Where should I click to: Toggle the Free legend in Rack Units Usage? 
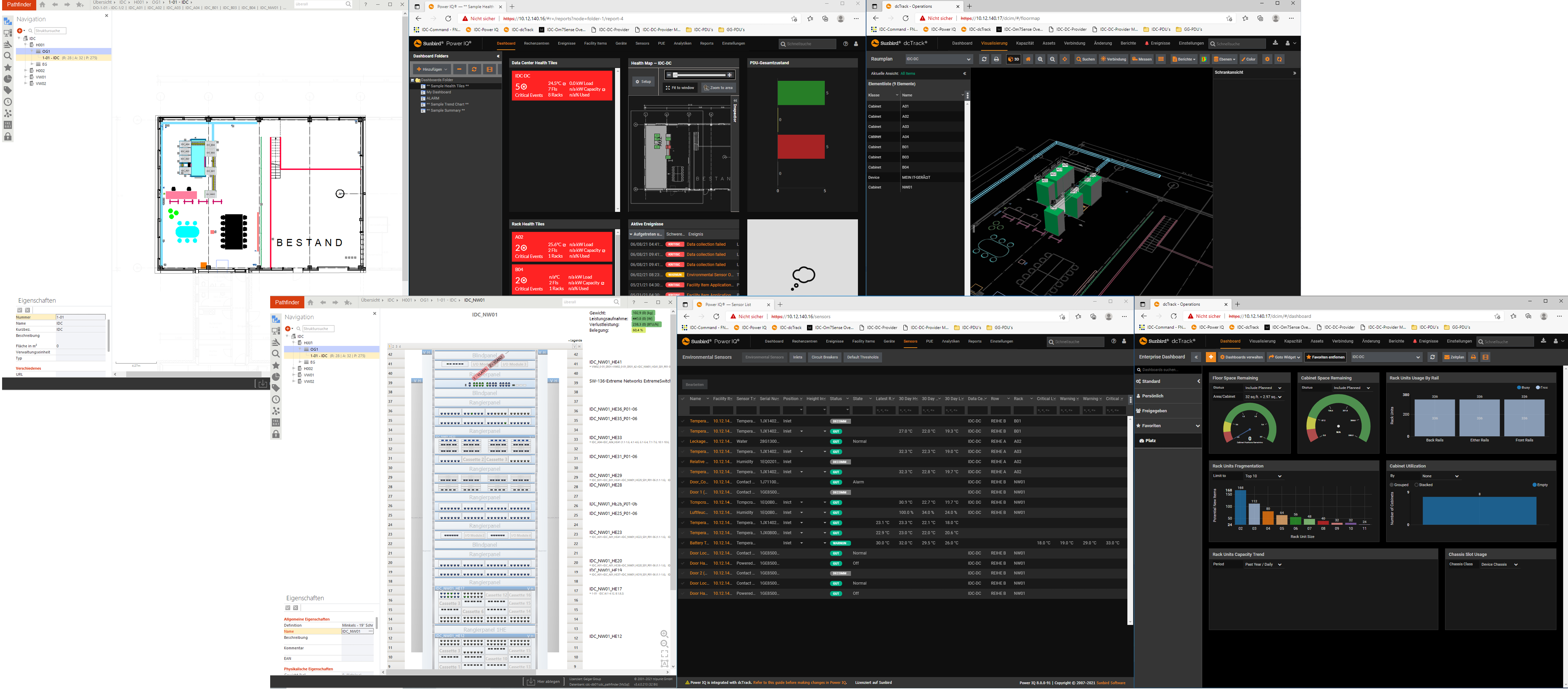[1541, 387]
